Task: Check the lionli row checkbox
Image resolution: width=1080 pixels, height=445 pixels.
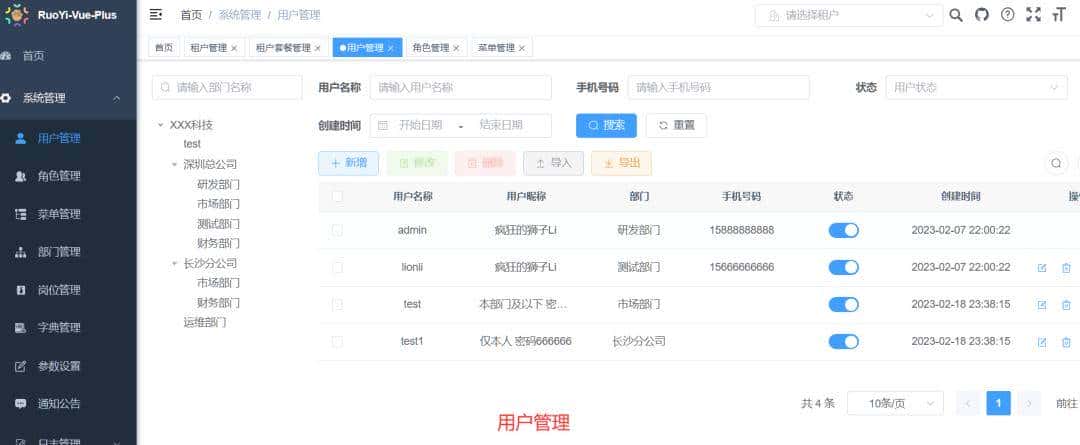Action: pyautogui.click(x=337, y=267)
